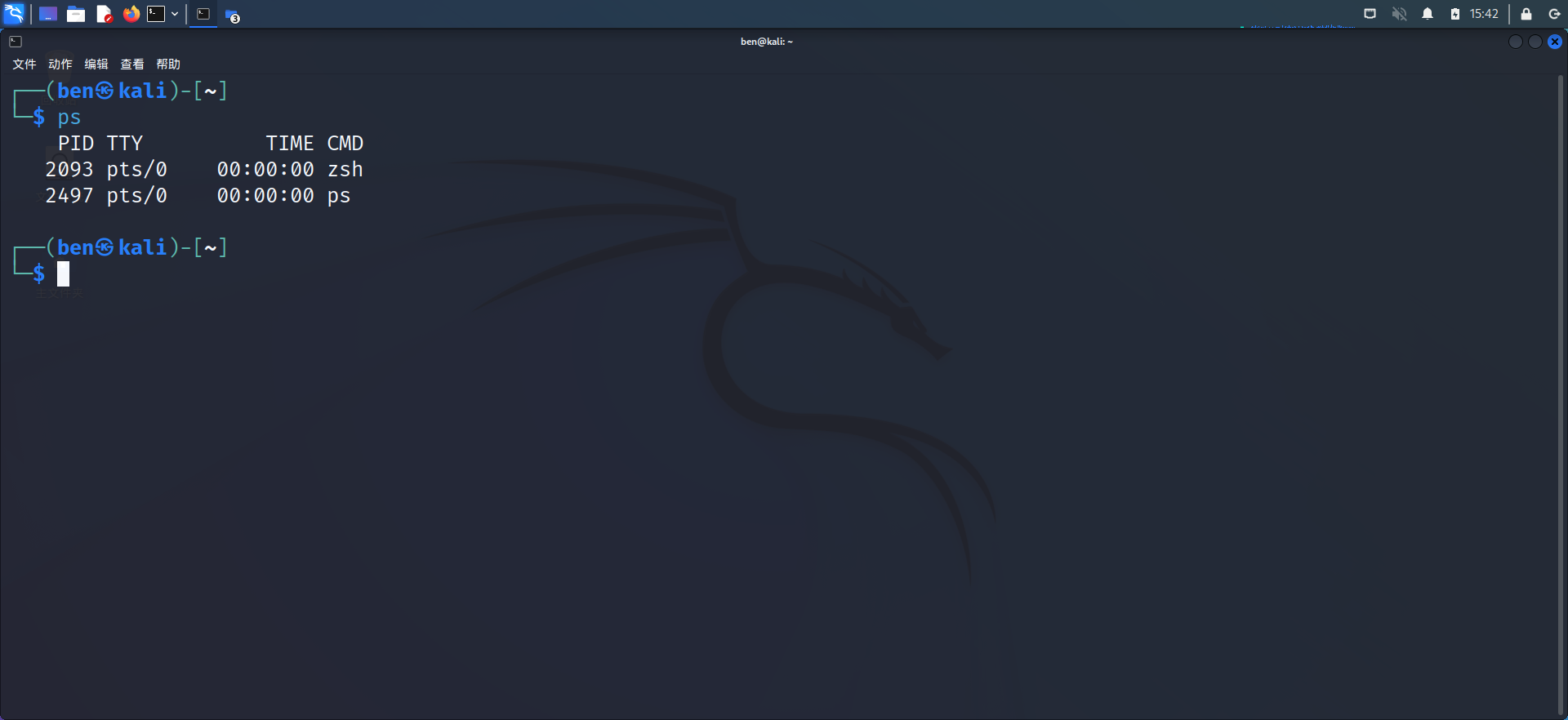Screen dimensions: 1568x720
Task: Click the 'zsh' command entry
Action: [x=345, y=170]
